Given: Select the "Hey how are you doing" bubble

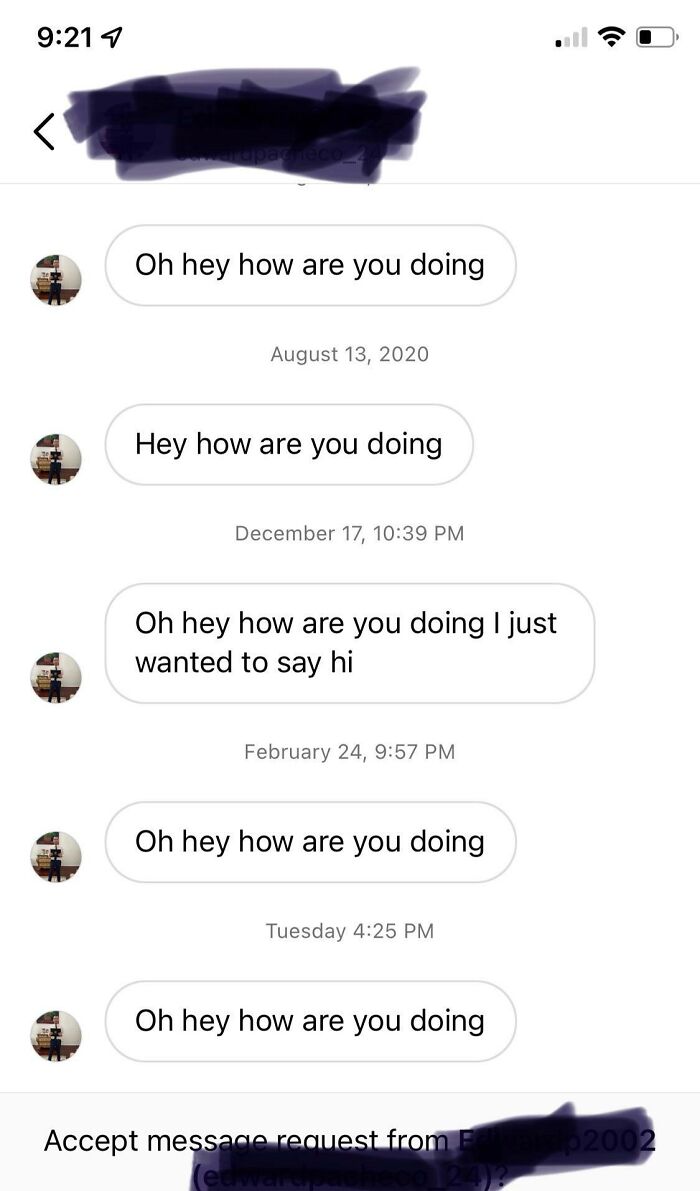Looking at the screenshot, I should coord(289,444).
